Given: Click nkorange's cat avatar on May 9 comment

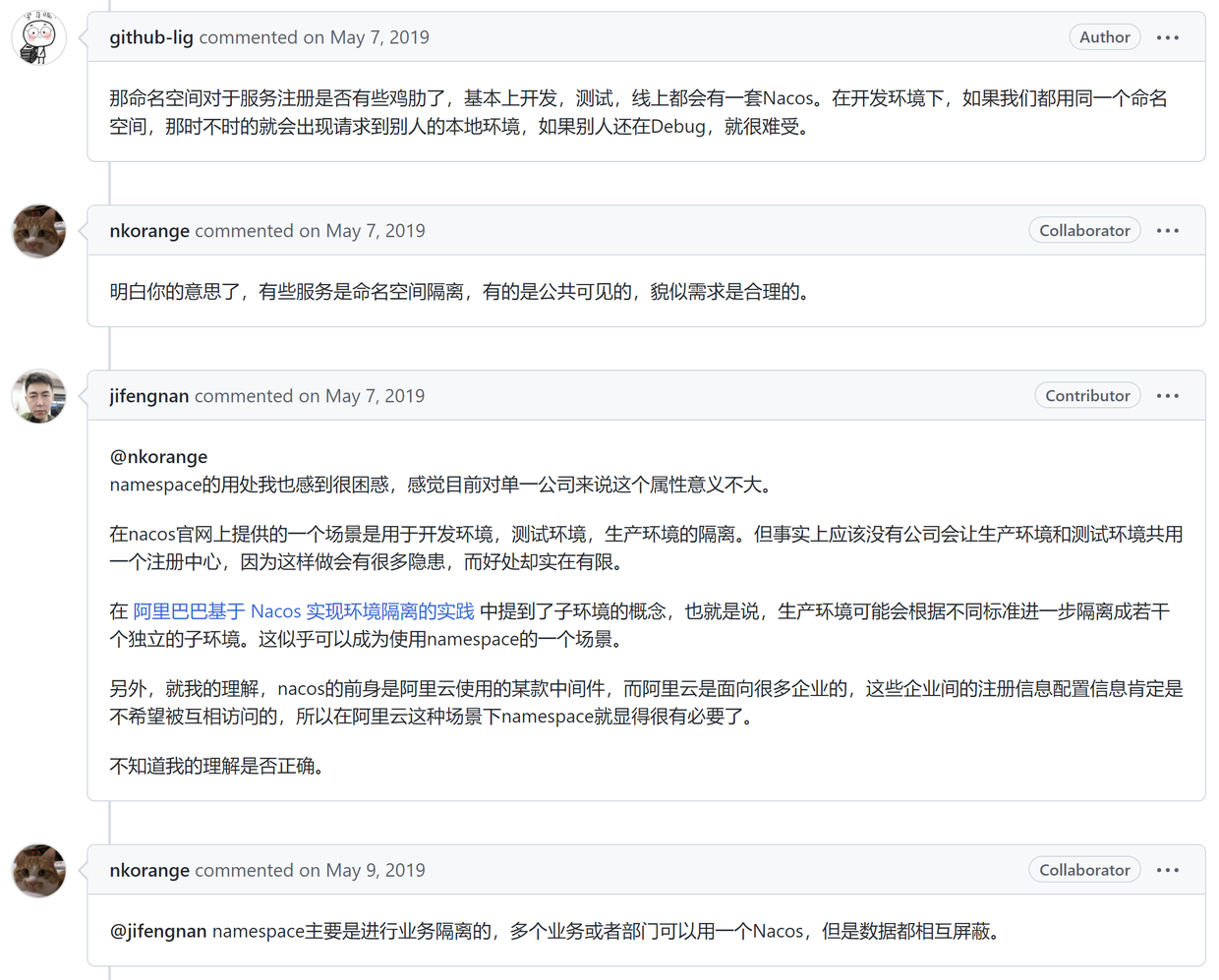Looking at the screenshot, I should point(38,870).
